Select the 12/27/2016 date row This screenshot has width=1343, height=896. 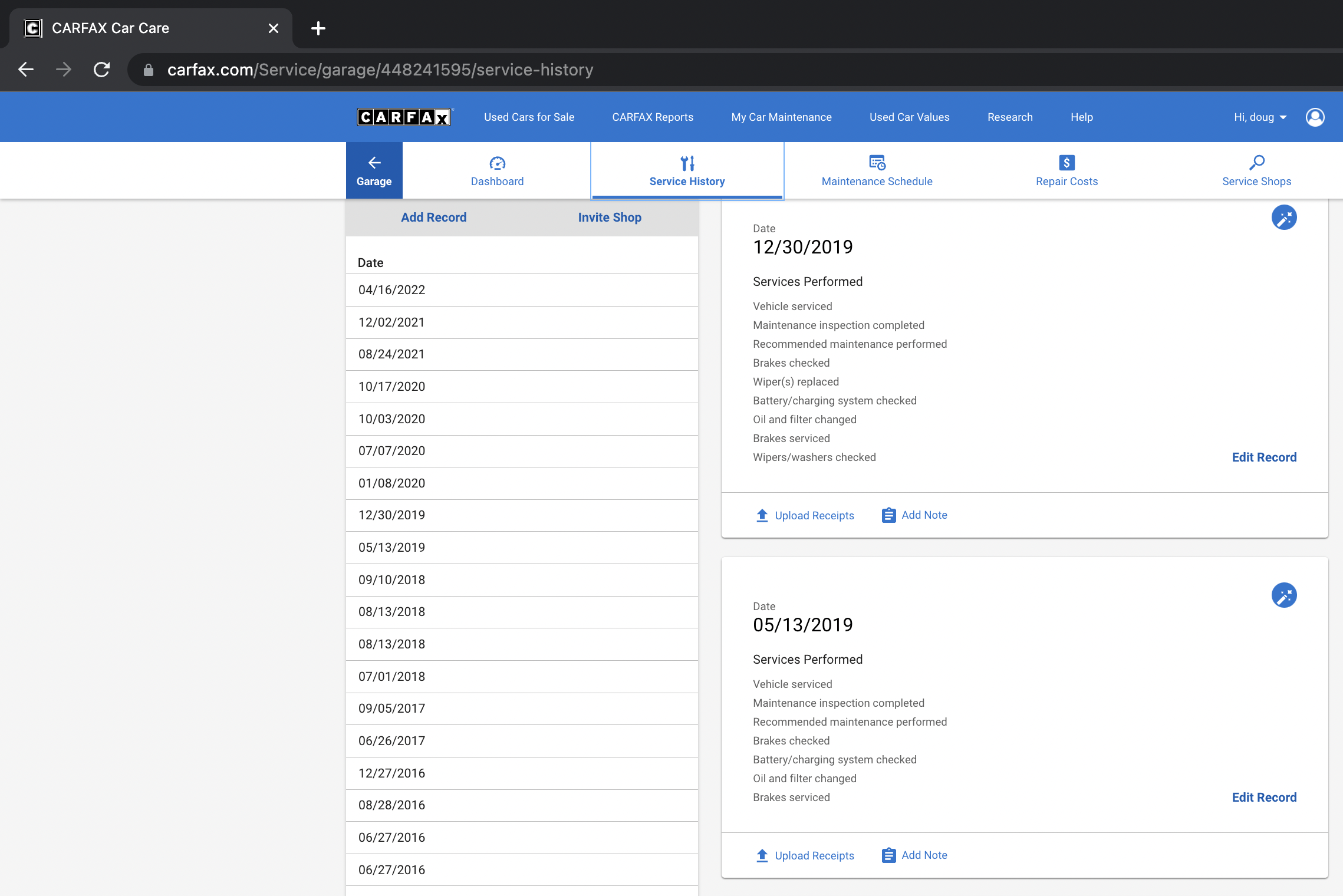coord(522,773)
